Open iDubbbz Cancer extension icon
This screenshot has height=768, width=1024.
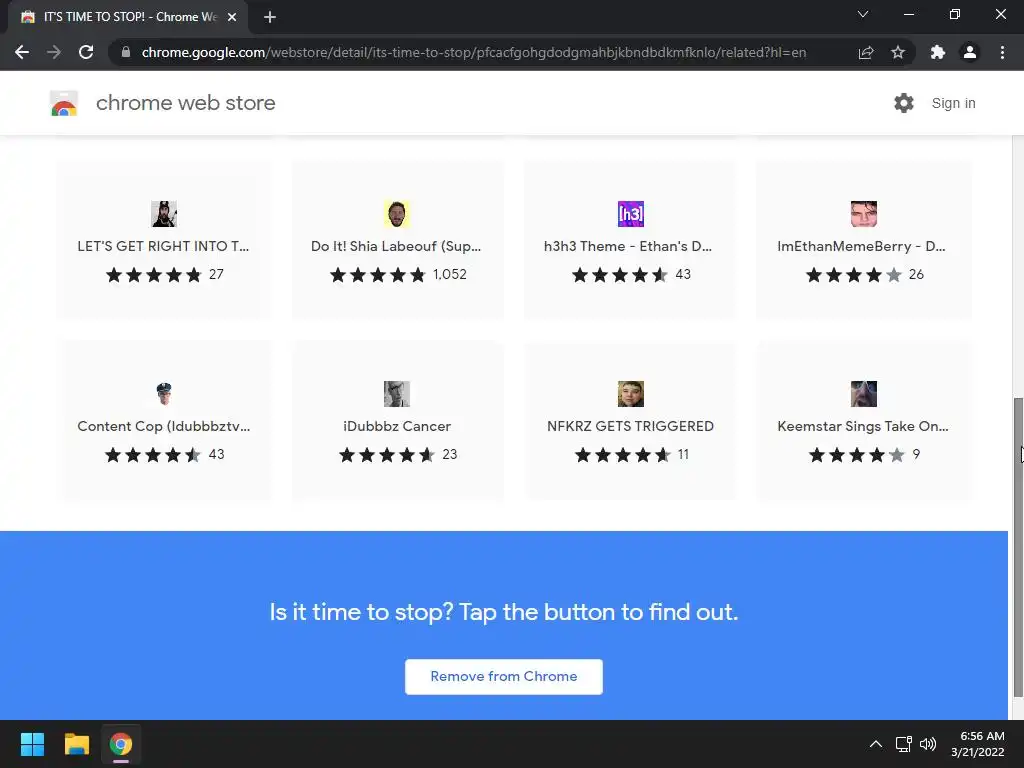(x=397, y=394)
